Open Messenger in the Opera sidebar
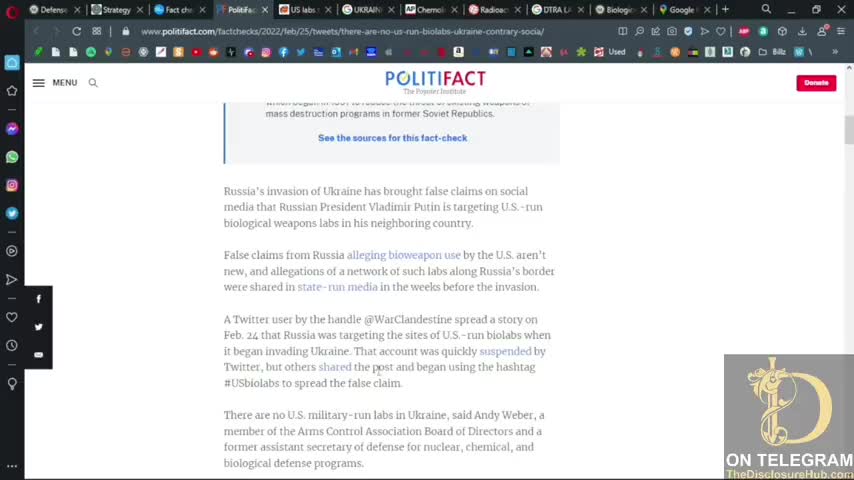The image size is (854, 480). [x=12, y=129]
